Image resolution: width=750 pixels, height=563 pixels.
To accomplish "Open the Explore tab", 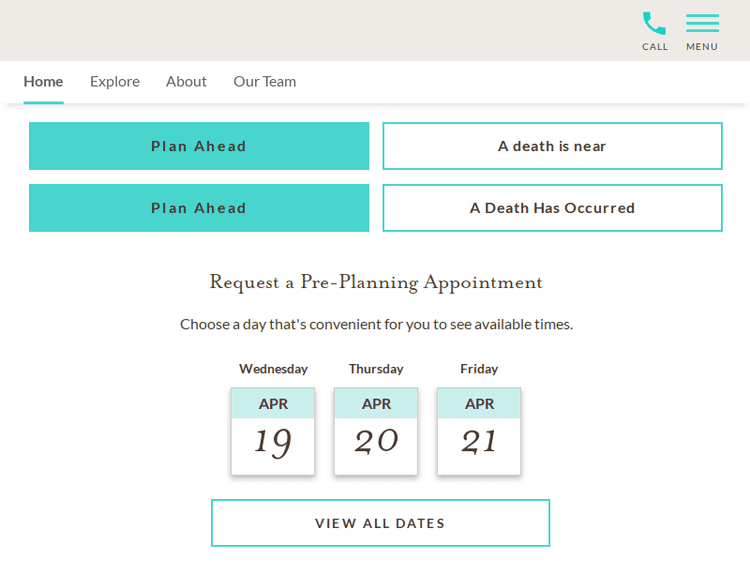I will (115, 81).
